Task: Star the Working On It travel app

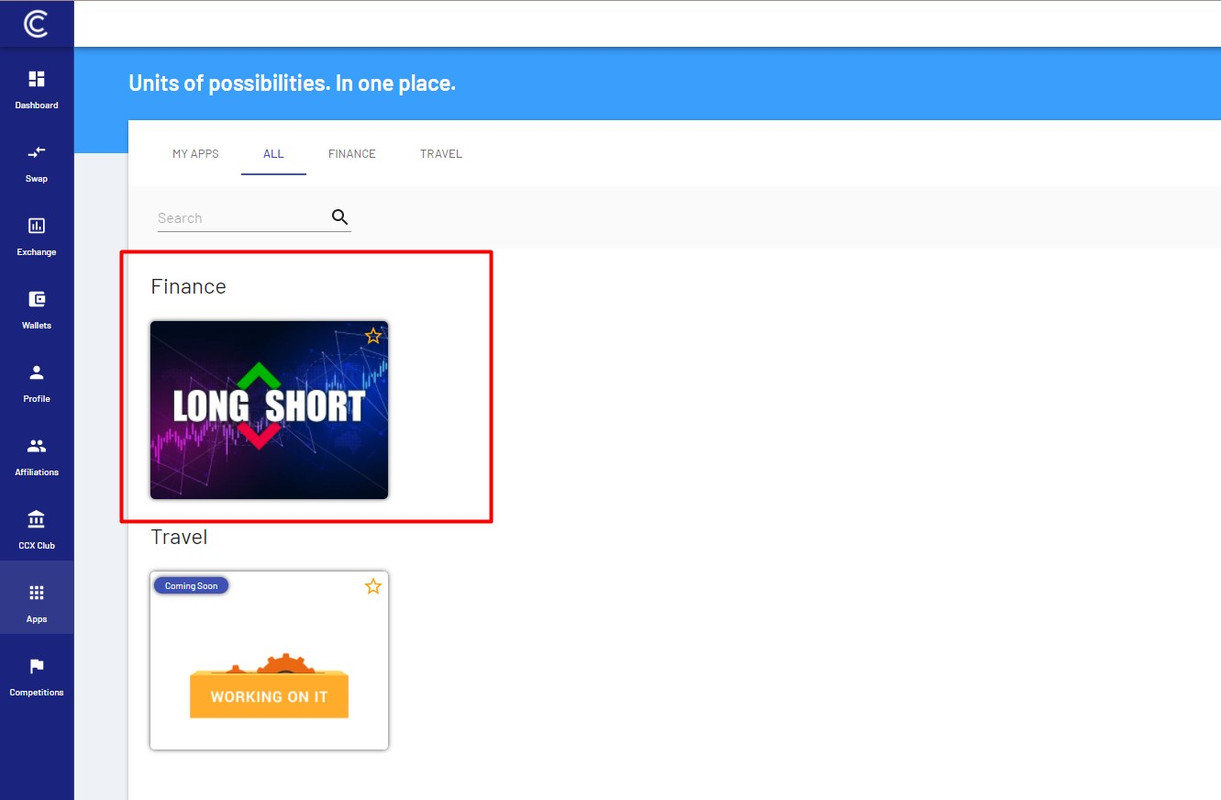Action: pos(373,586)
